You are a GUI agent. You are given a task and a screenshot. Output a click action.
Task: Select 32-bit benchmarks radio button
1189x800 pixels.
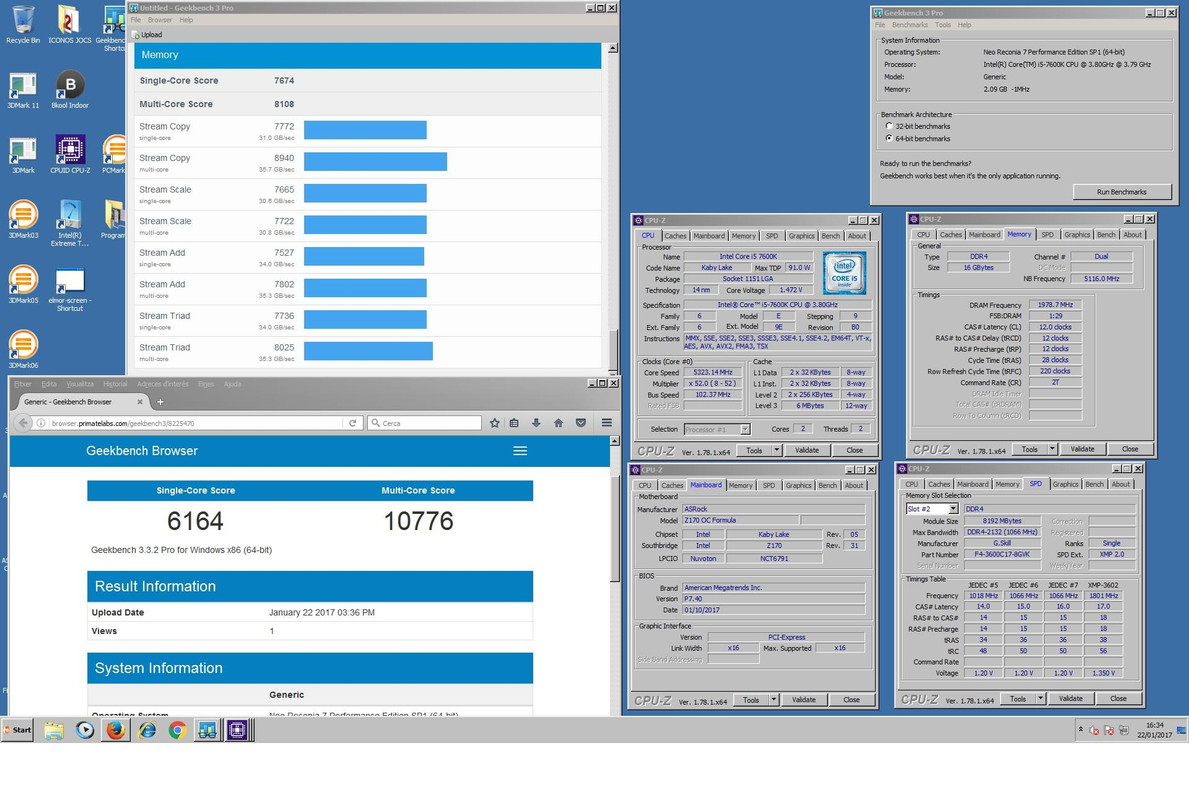(889, 127)
